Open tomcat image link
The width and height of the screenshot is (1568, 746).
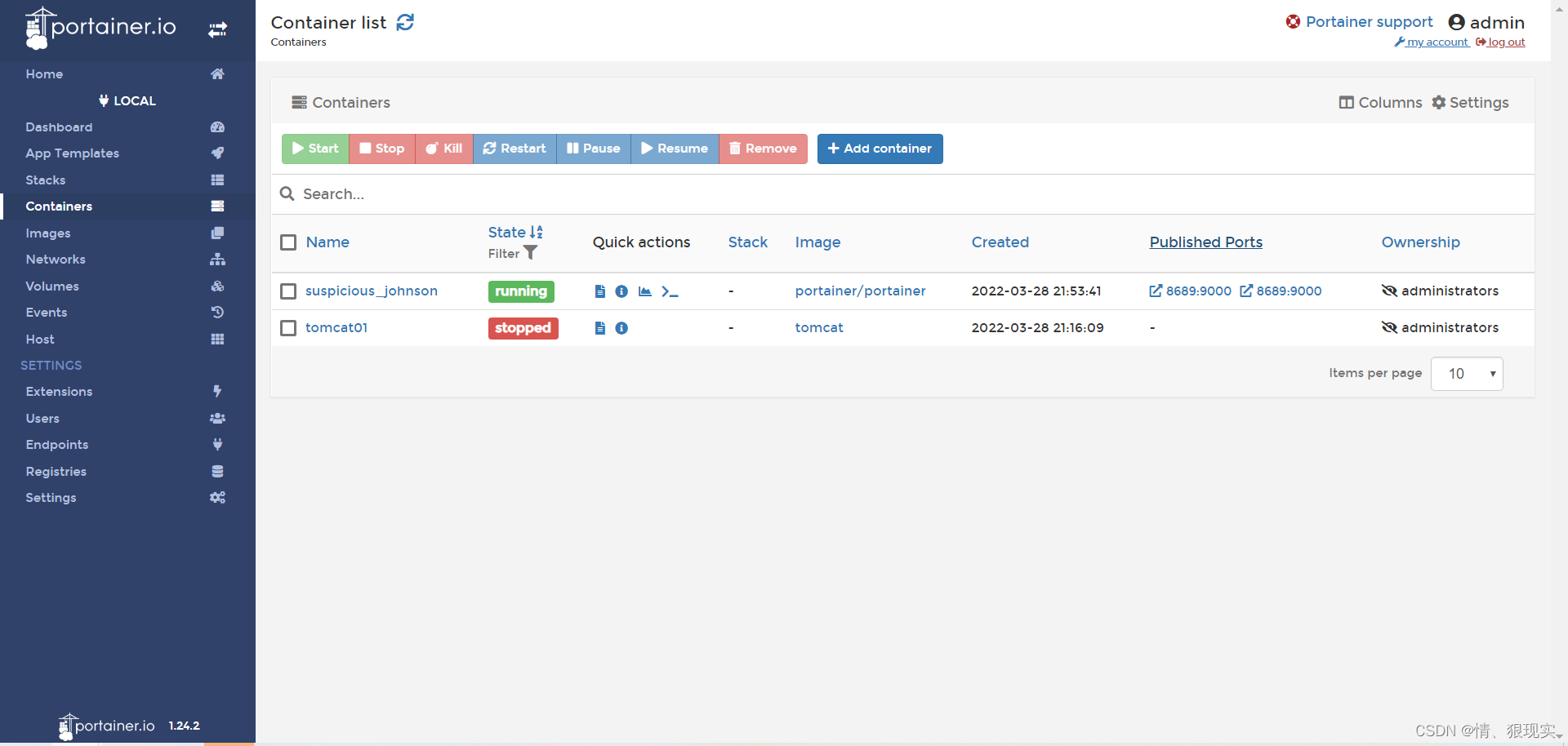(x=819, y=327)
